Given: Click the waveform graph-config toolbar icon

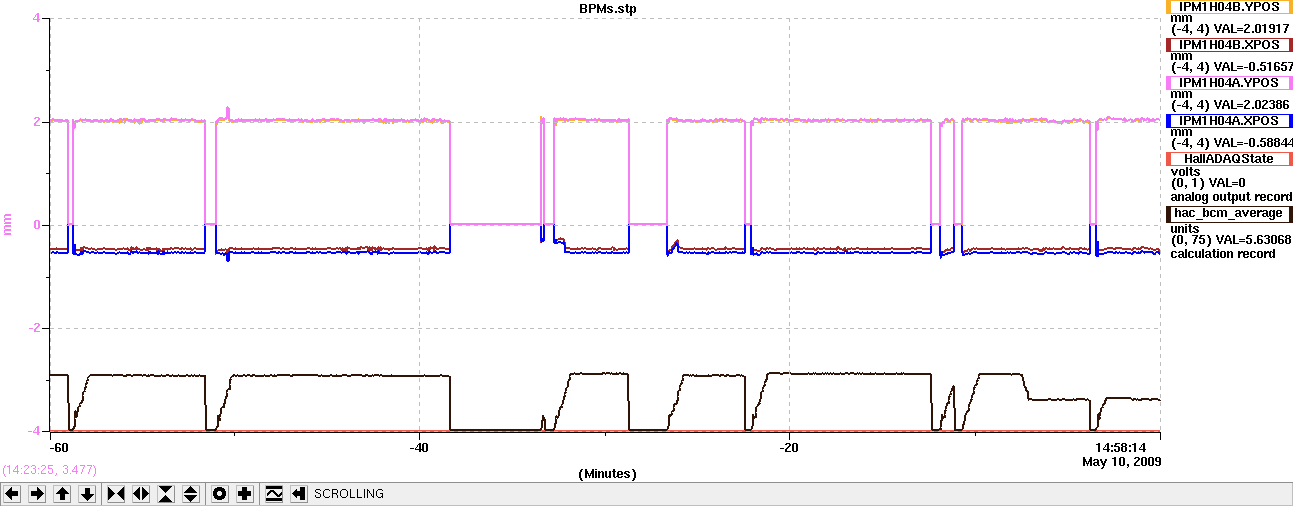Looking at the screenshot, I should (273, 494).
